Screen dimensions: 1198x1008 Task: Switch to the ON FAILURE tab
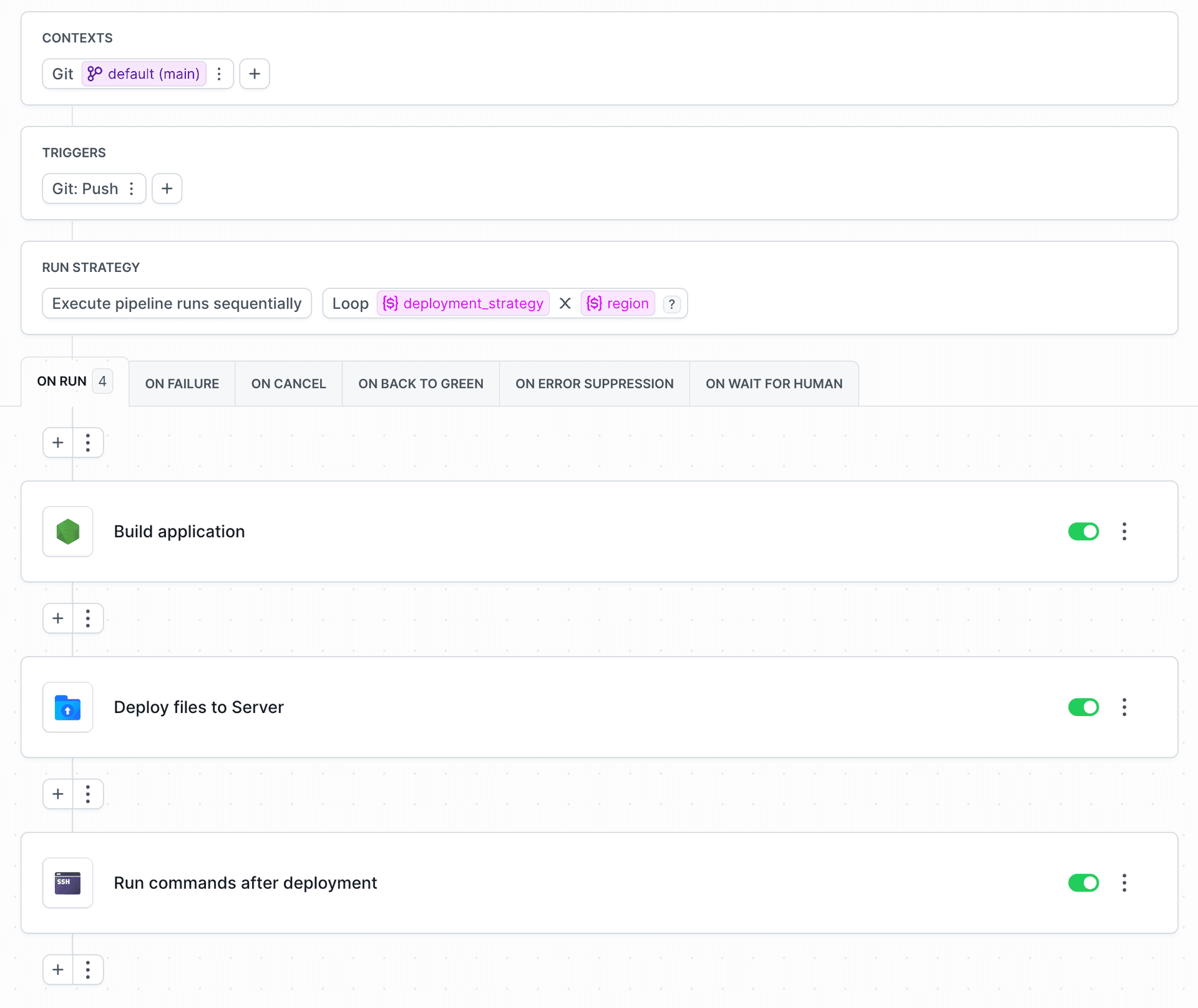coord(182,383)
